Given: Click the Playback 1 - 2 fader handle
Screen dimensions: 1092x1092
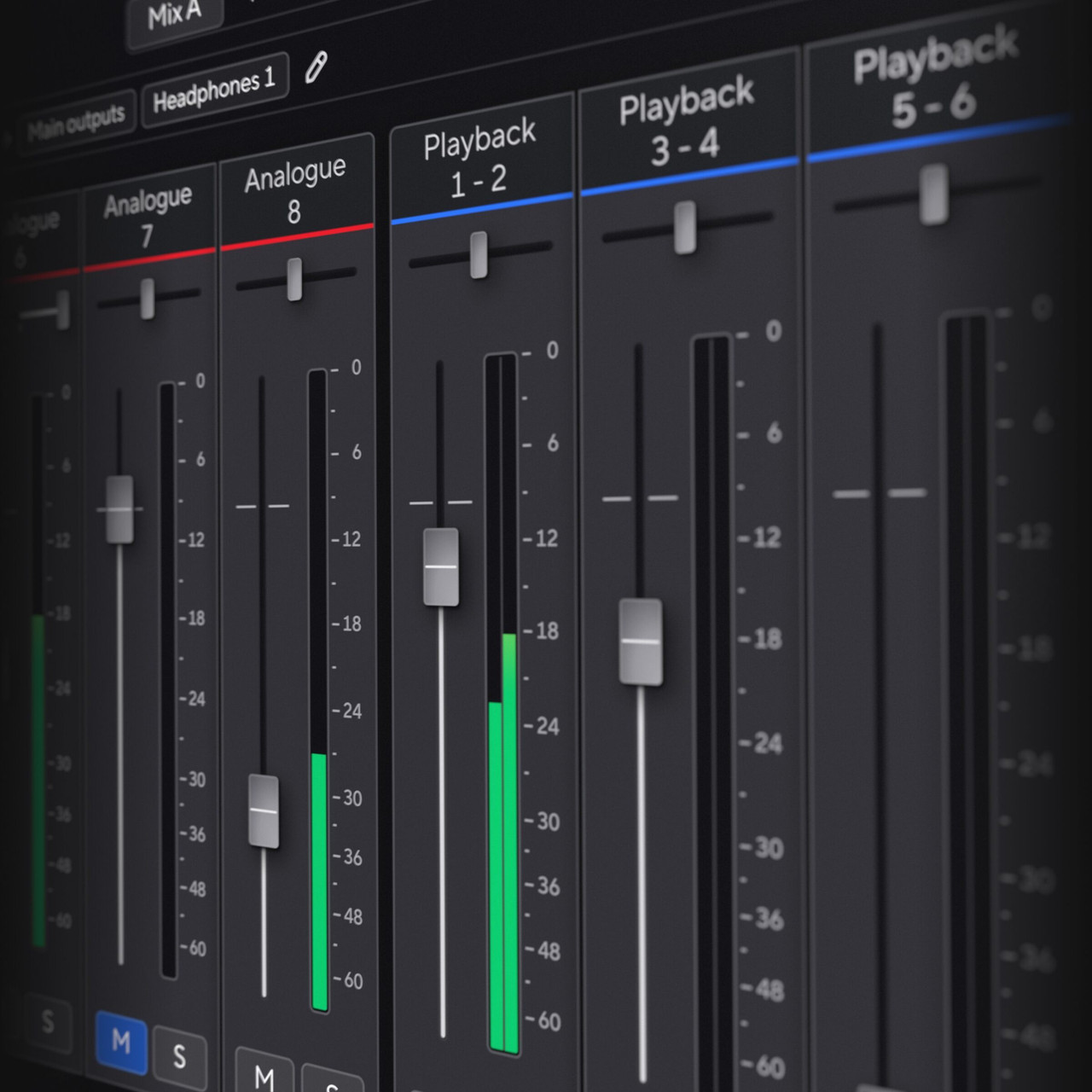Looking at the screenshot, I should (440, 567).
